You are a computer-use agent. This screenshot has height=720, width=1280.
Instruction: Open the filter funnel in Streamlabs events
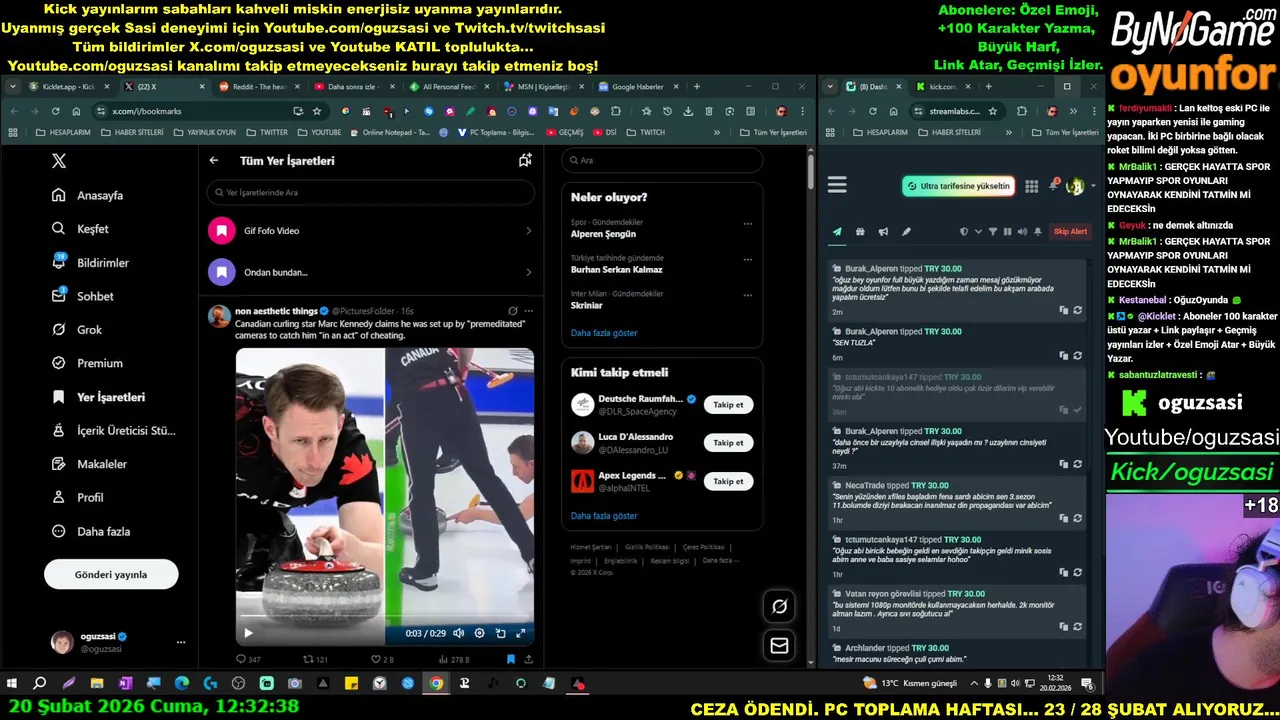click(993, 232)
